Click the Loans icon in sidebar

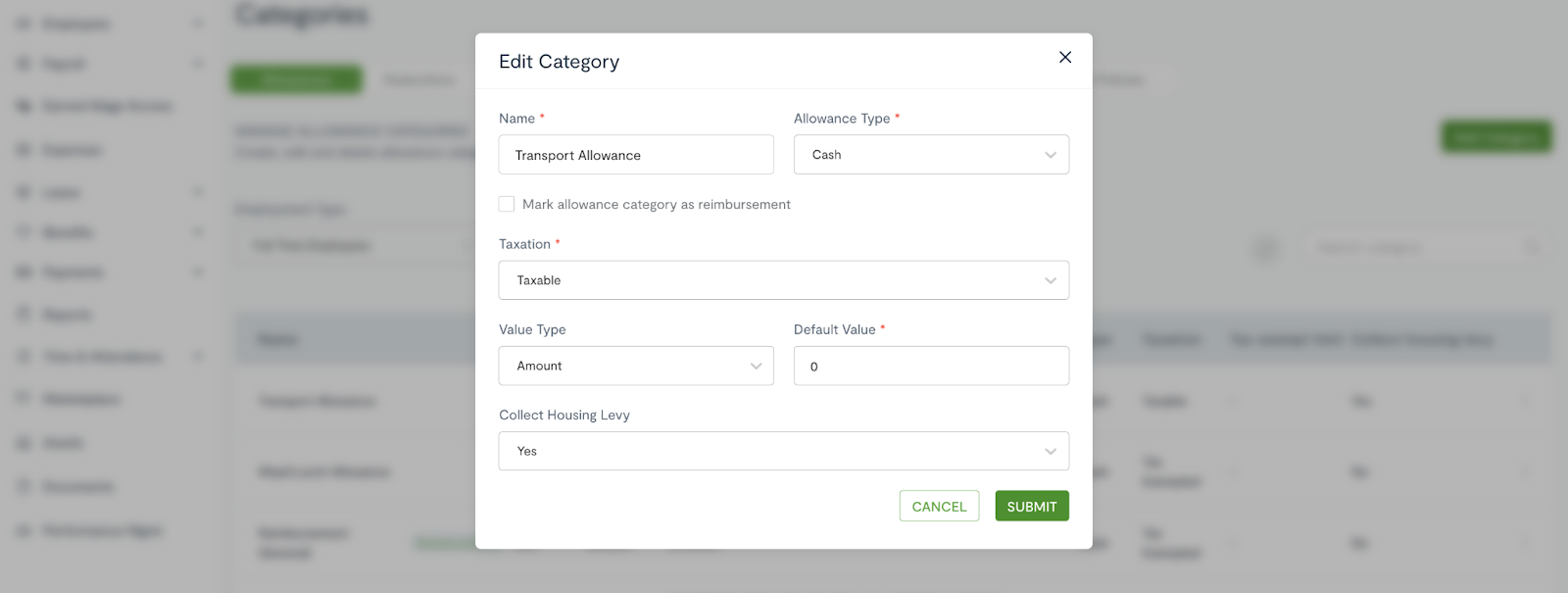click(x=24, y=192)
